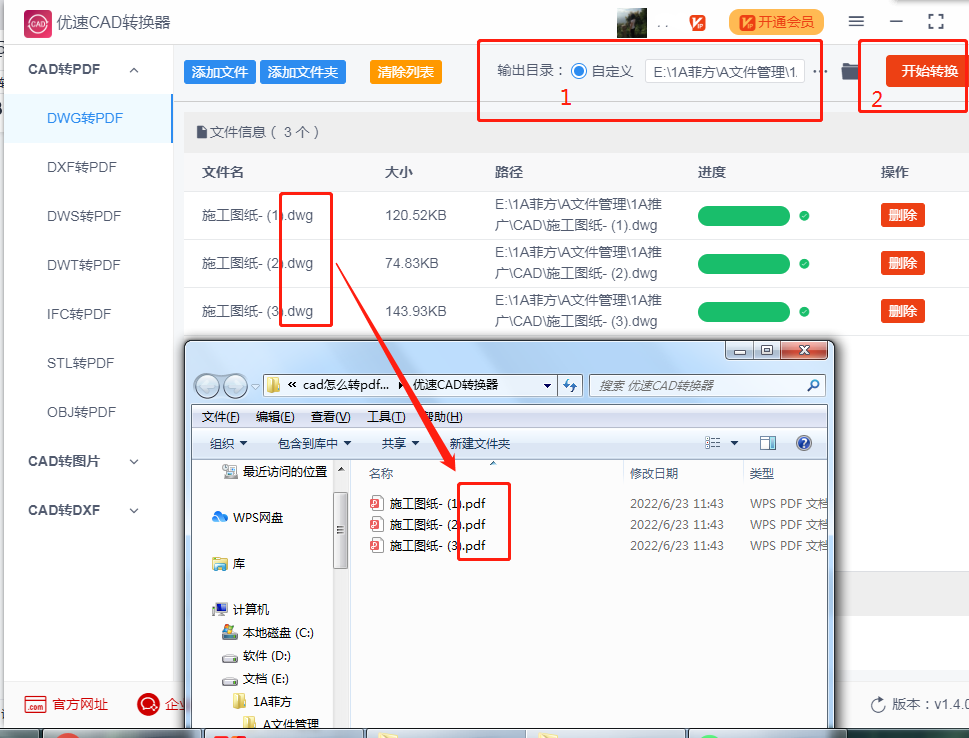969x738 pixels.
Task: Click the change view icon in Explorer
Action: point(713,443)
